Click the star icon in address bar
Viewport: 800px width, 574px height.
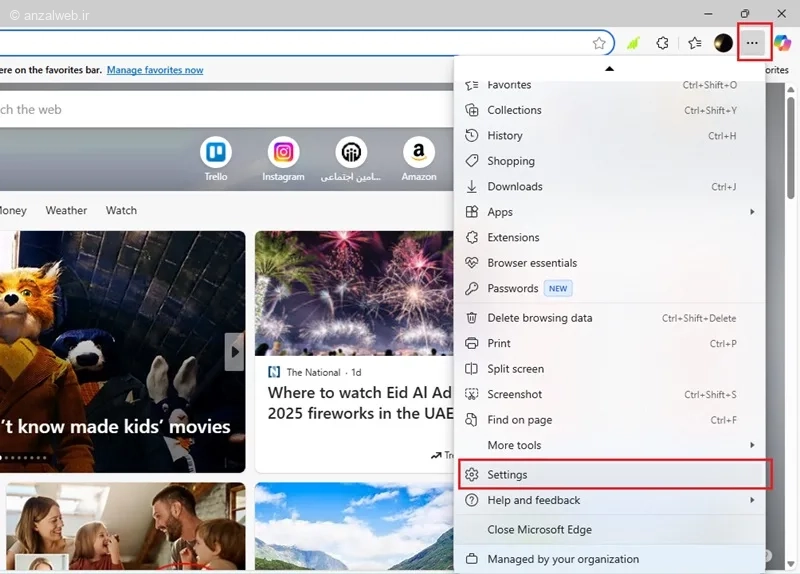tap(599, 43)
